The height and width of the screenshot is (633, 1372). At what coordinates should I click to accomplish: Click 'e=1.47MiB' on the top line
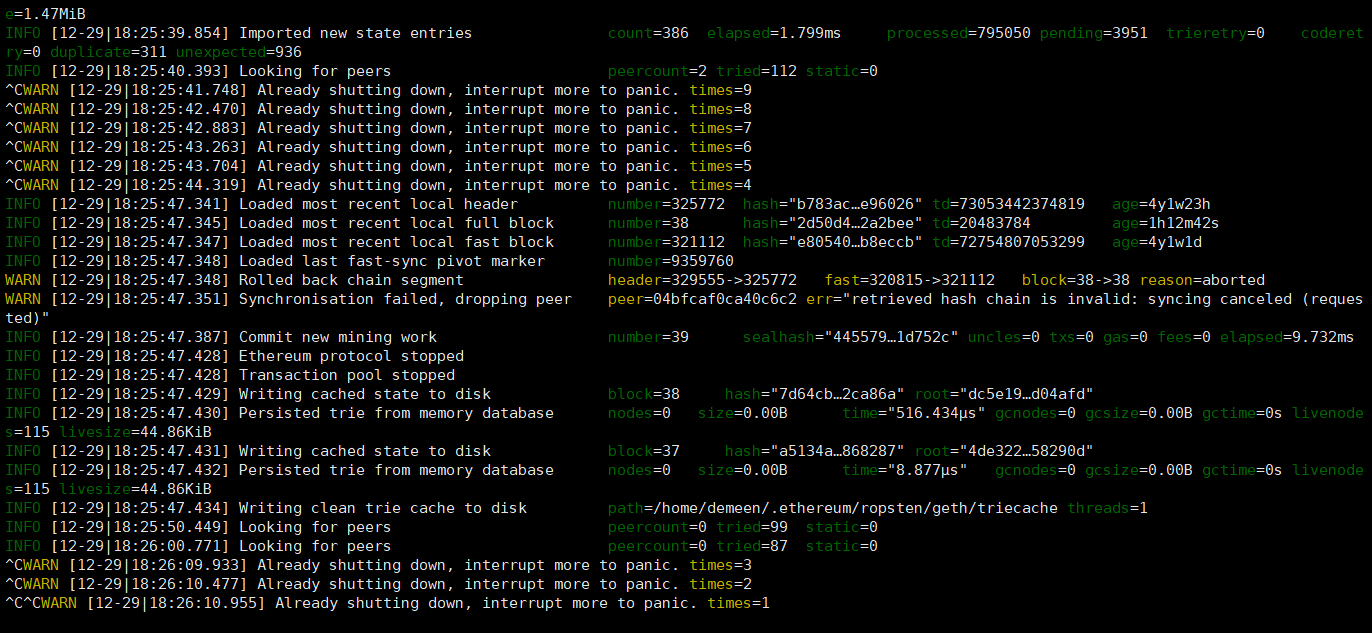[45, 14]
